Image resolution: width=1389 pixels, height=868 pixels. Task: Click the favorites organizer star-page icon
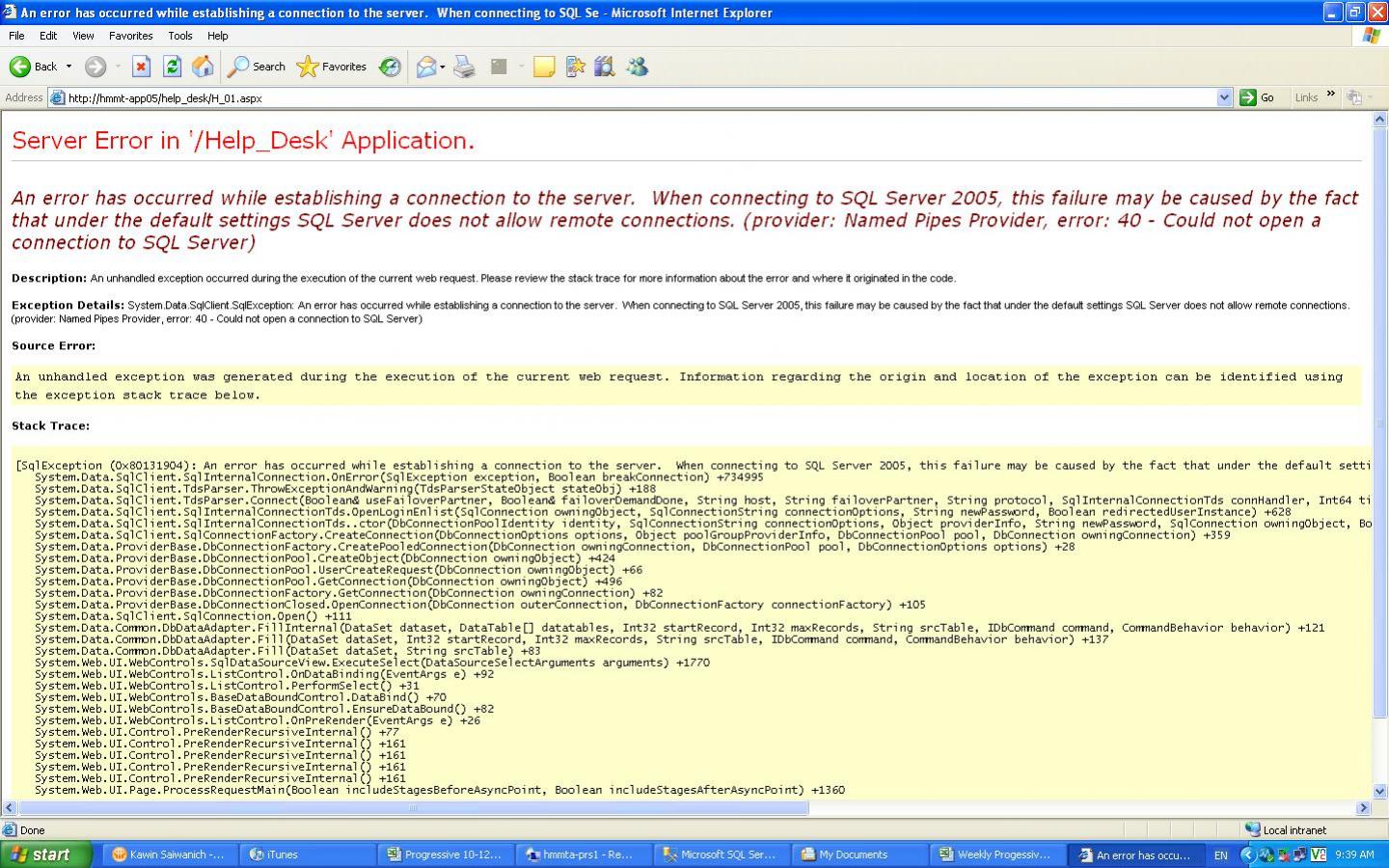pyautogui.click(x=576, y=67)
